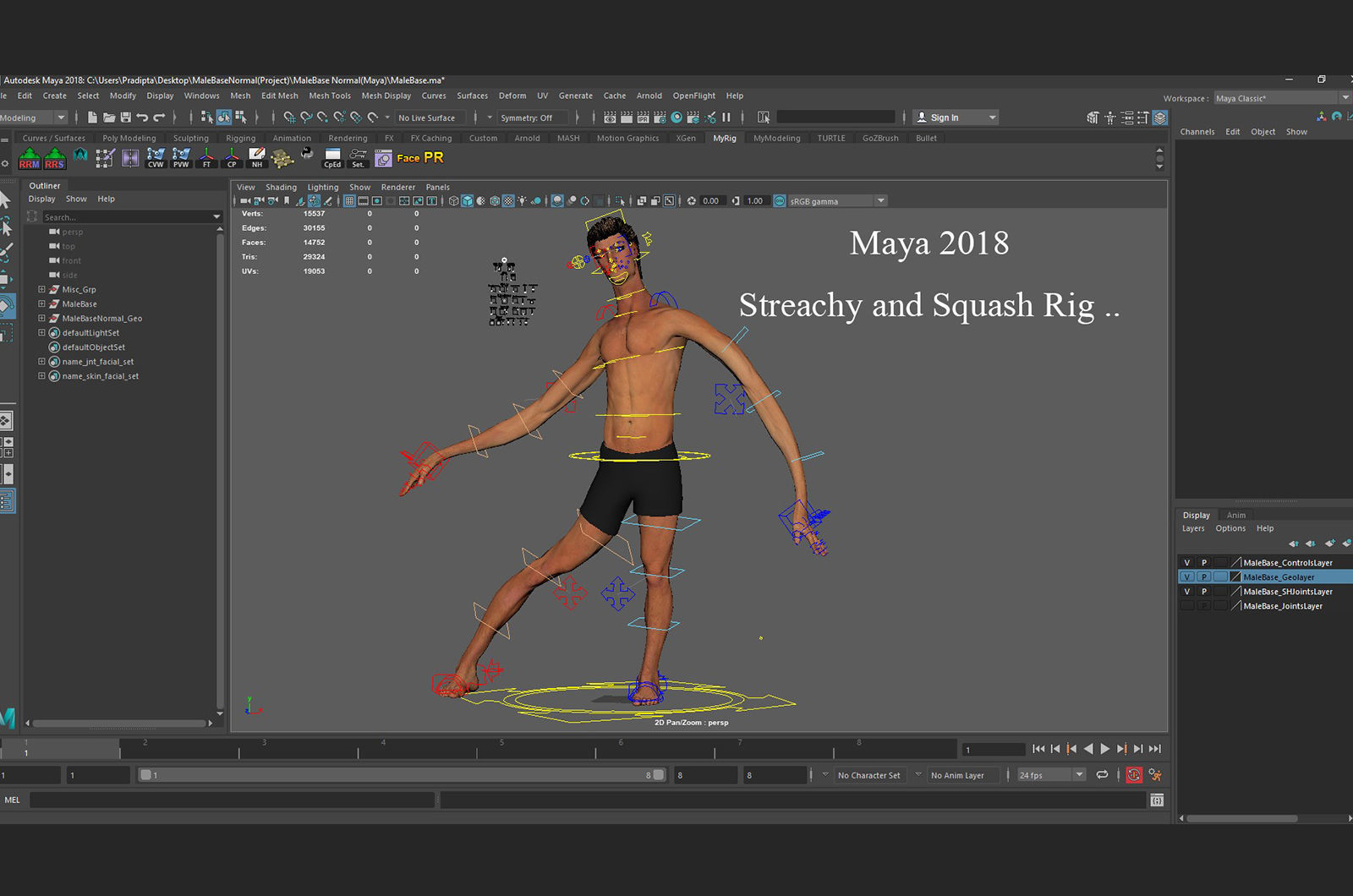Viewport: 1353px width, 896px height.
Task: Click the Symmetry: Off button
Action: tap(533, 117)
